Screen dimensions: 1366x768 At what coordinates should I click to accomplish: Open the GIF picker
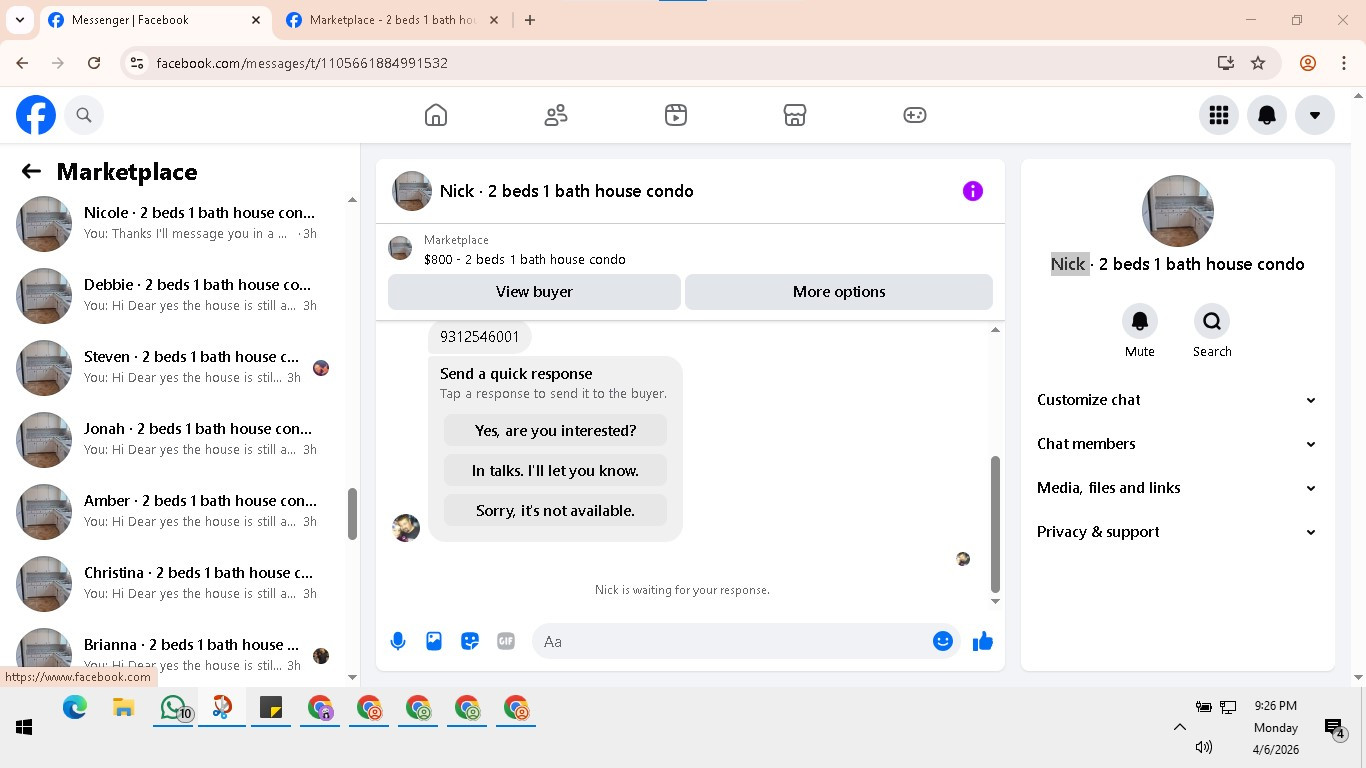point(506,641)
